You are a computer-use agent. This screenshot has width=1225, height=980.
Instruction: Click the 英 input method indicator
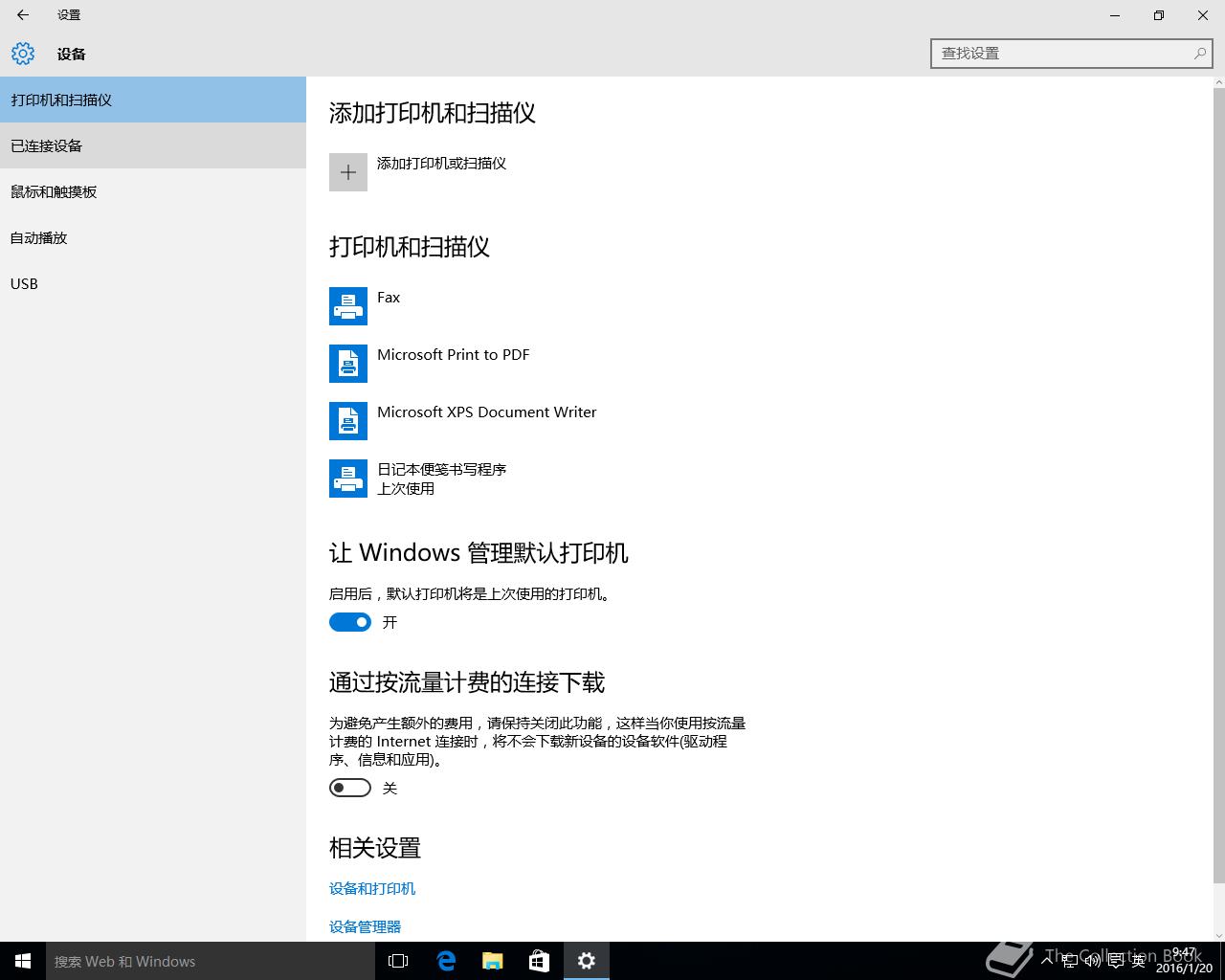(1138, 961)
